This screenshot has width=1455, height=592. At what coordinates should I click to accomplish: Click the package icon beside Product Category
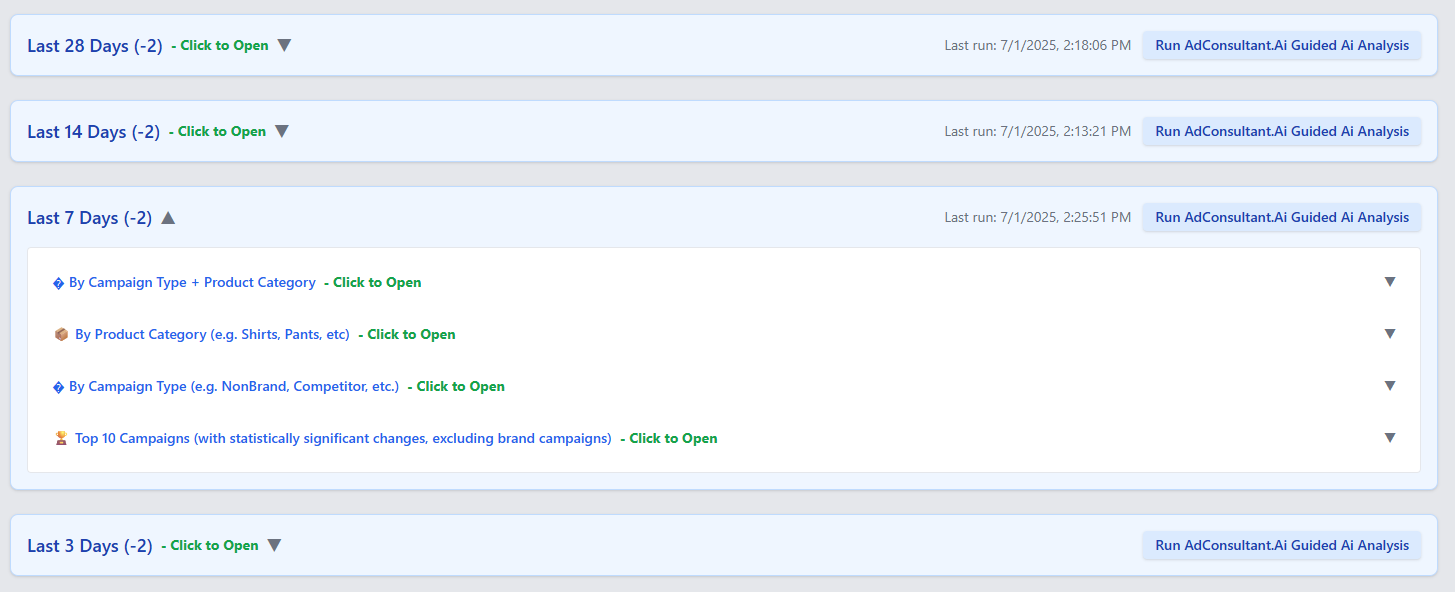pos(61,335)
